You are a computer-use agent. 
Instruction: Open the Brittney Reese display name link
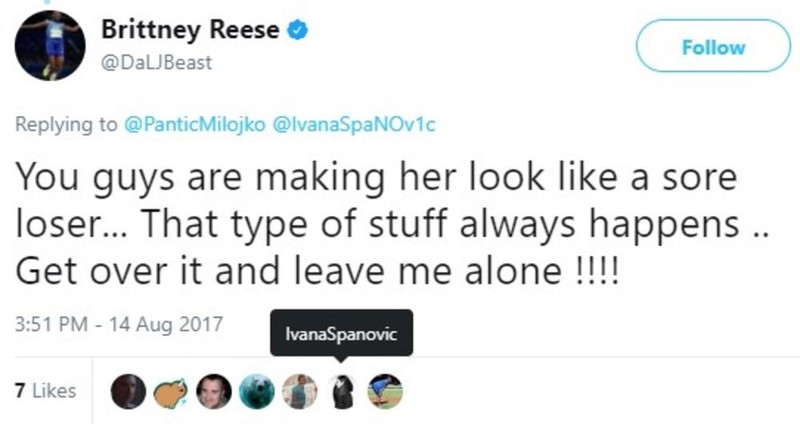tap(189, 32)
